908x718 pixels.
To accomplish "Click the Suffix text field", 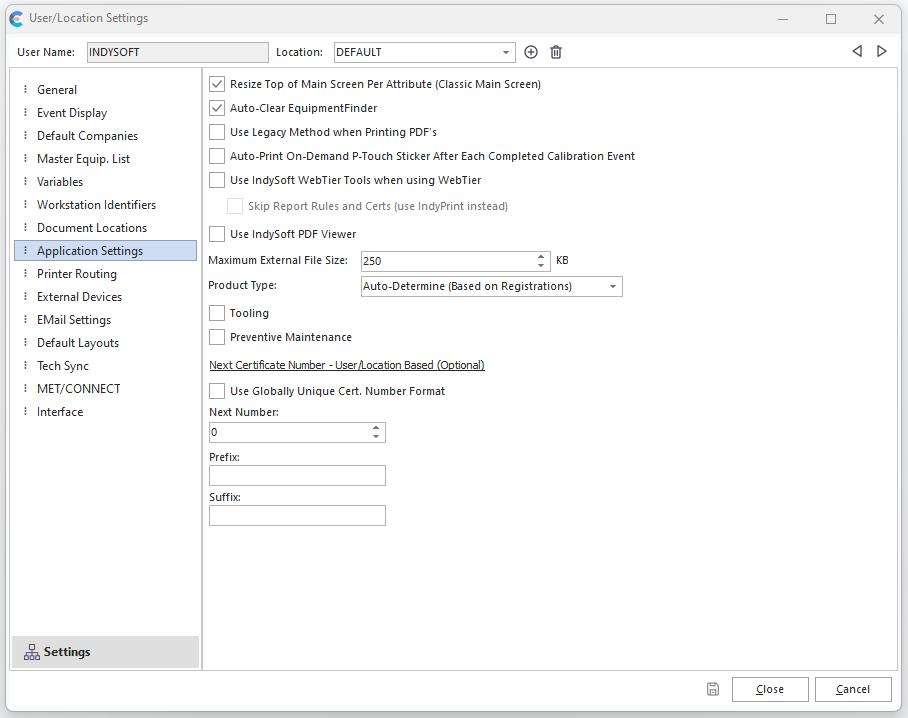I will pos(297,515).
